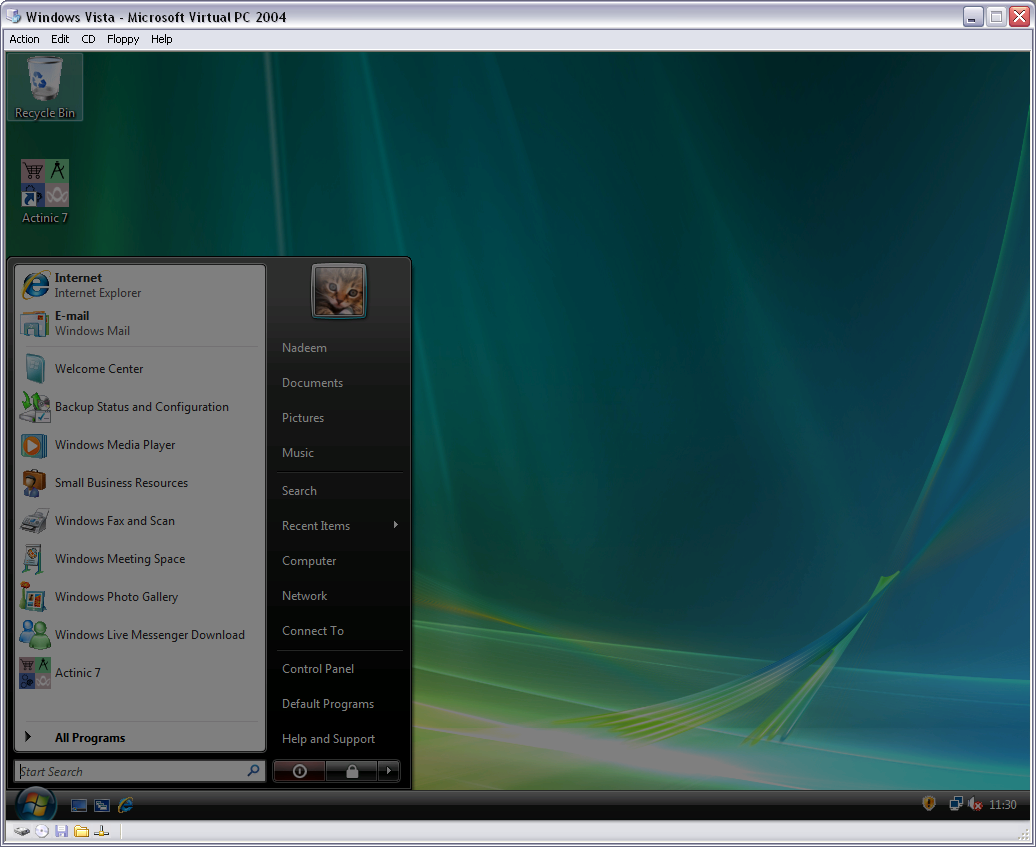Click the network connection tray icon

[x=956, y=804]
